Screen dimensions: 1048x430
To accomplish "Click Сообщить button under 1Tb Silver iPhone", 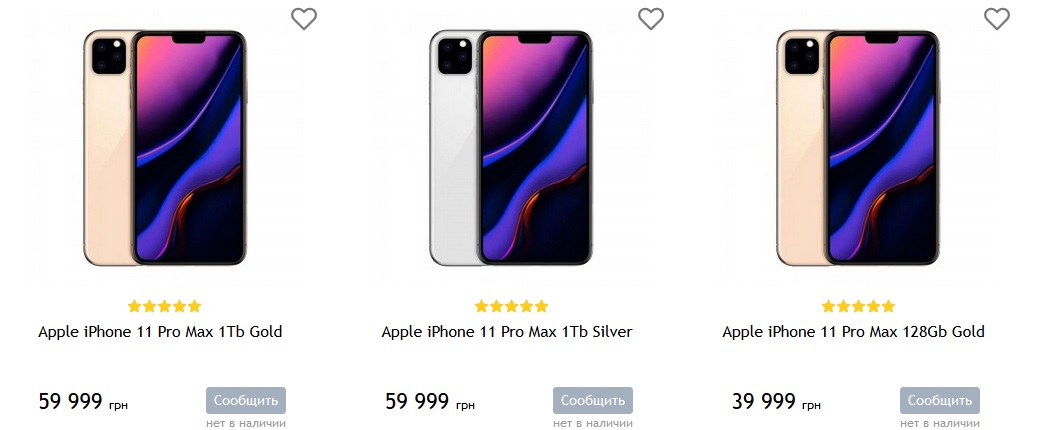I will point(593,400).
